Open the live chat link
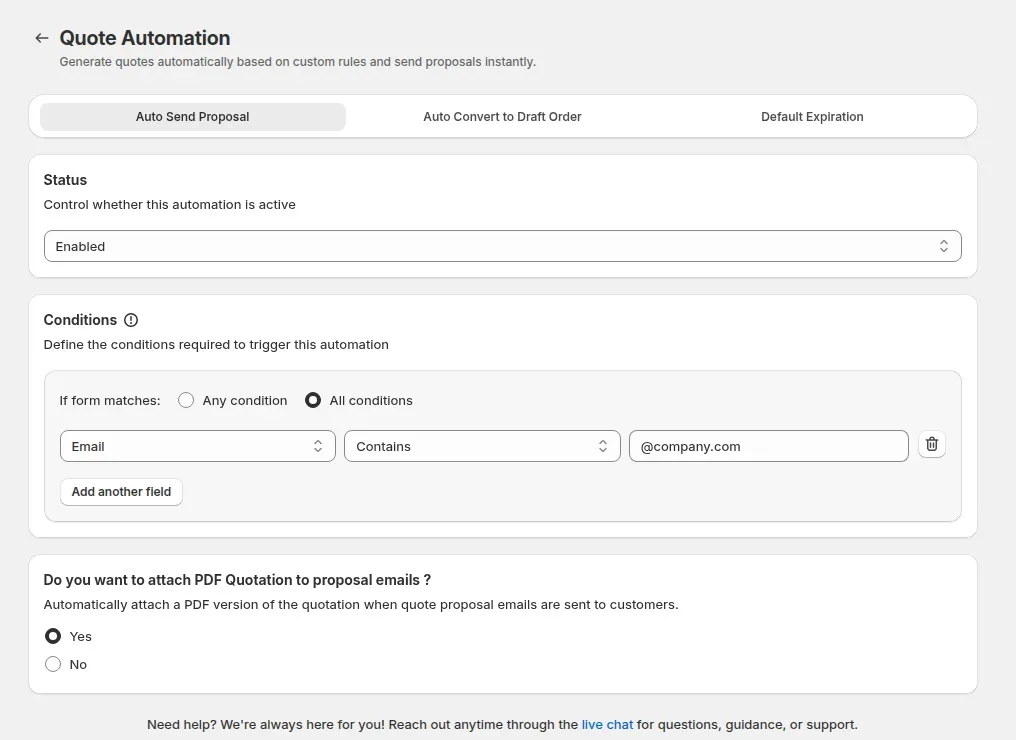This screenshot has height=740, width=1016. tap(607, 724)
